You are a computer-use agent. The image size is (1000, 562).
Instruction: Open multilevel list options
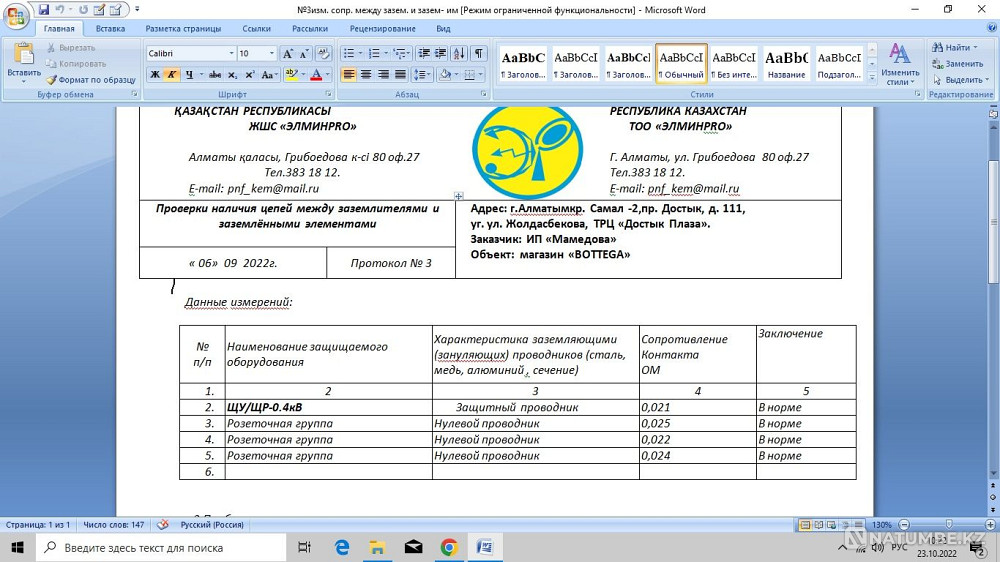[x=400, y=54]
